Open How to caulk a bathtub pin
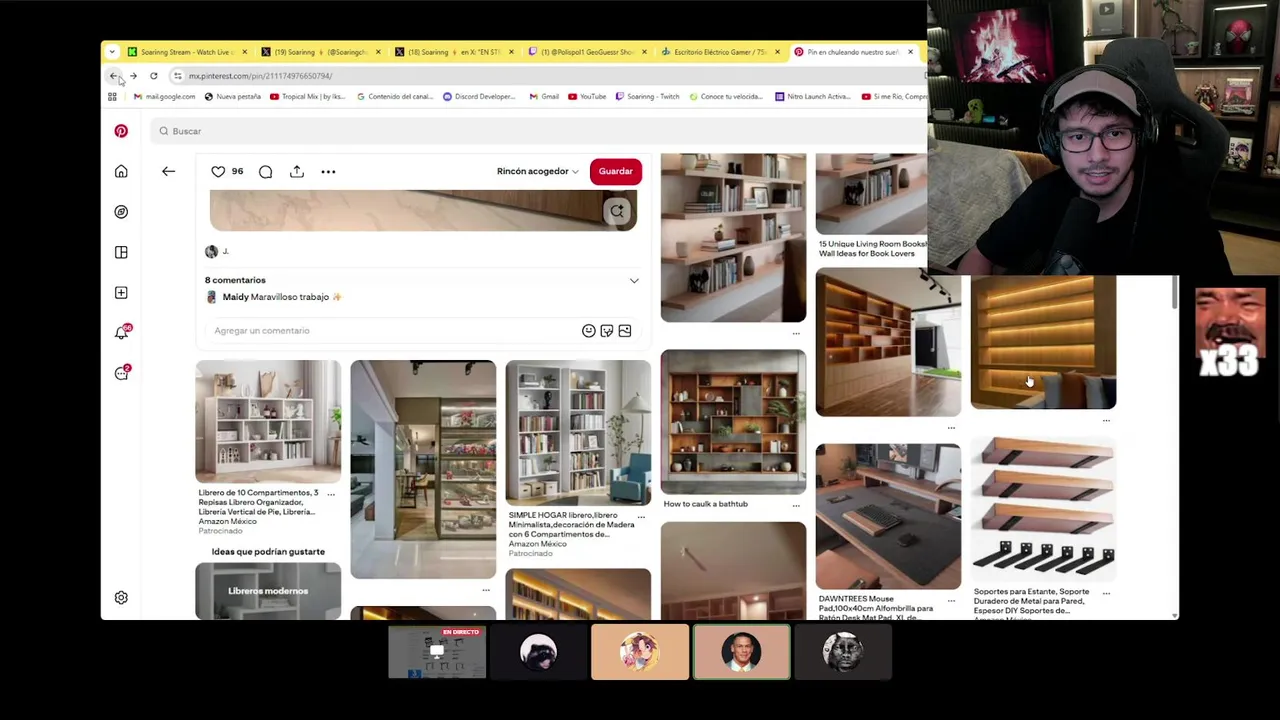1280x720 pixels. (733, 421)
